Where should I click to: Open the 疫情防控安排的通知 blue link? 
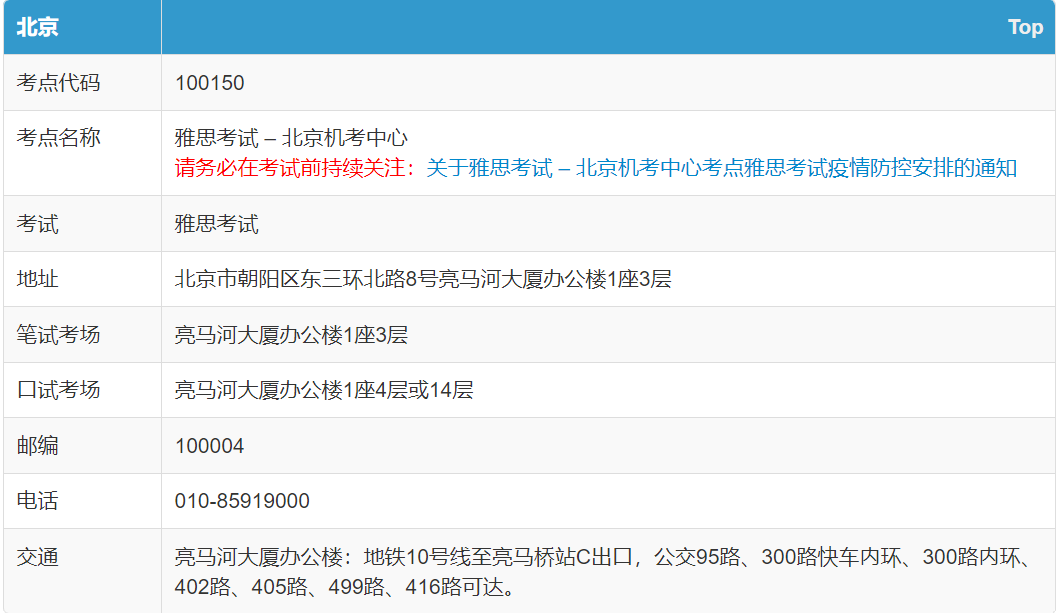point(721,168)
